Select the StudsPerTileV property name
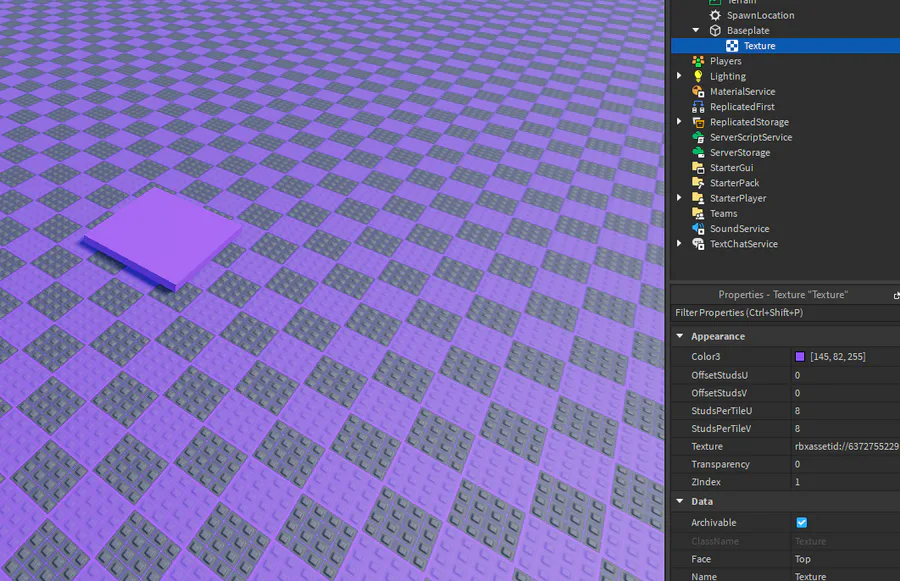 click(721, 428)
